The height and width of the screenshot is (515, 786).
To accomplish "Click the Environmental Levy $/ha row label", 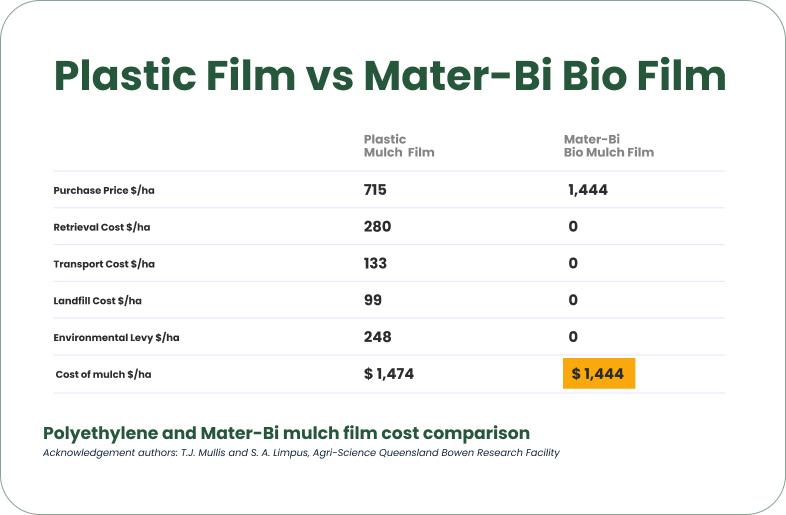I will (x=116, y=337).
